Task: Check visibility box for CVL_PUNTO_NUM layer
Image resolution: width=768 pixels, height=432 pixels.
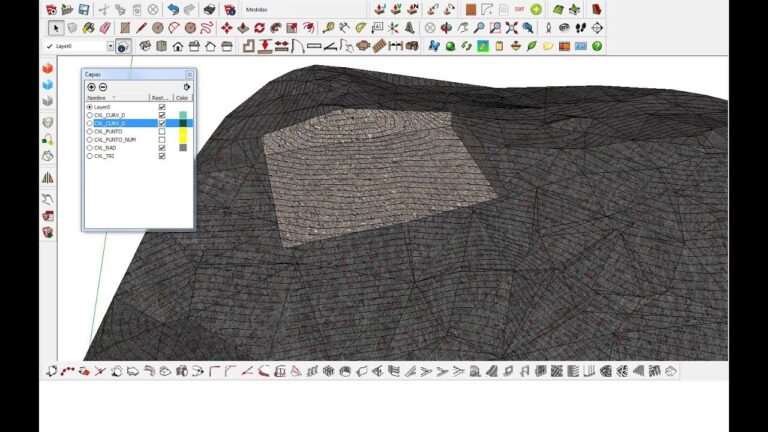Action: 162,140
